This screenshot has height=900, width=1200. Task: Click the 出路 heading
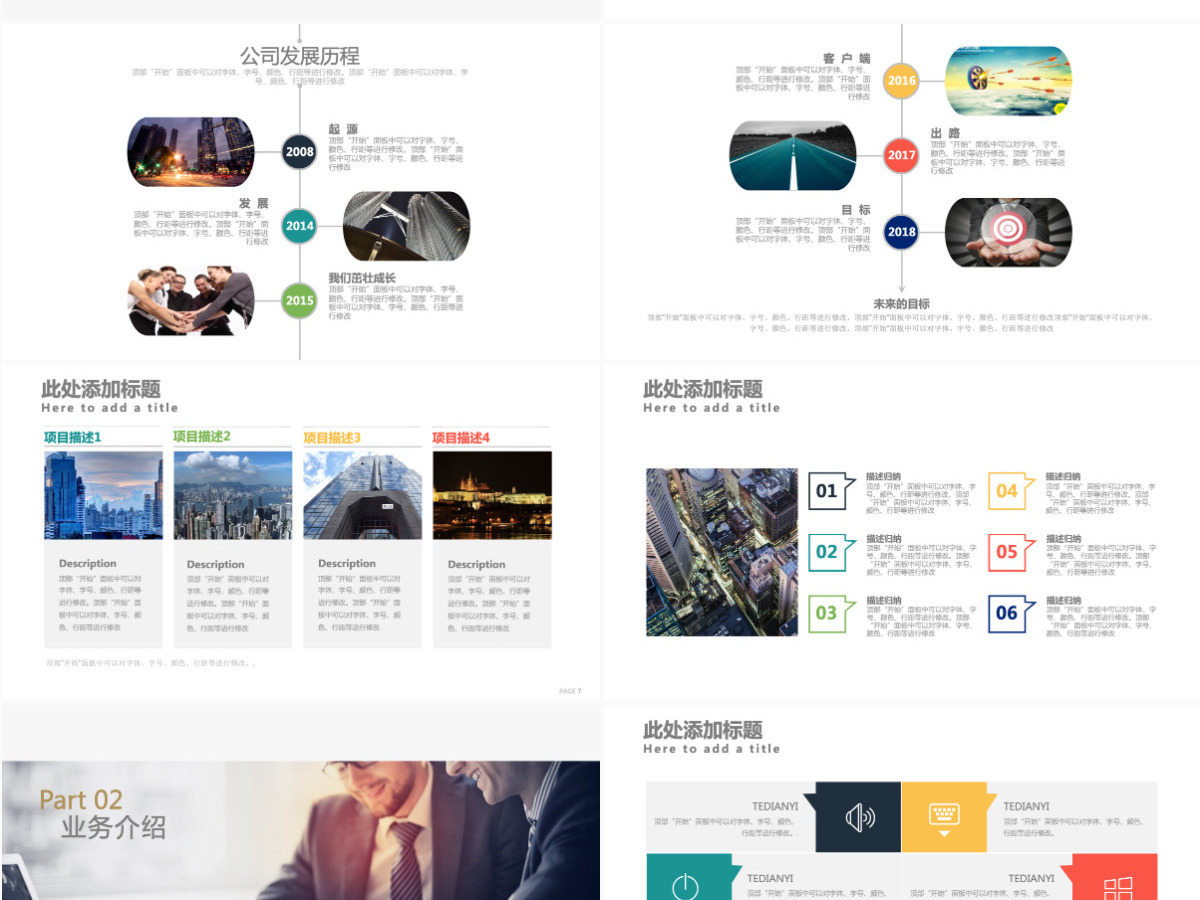tap(945, 133)
